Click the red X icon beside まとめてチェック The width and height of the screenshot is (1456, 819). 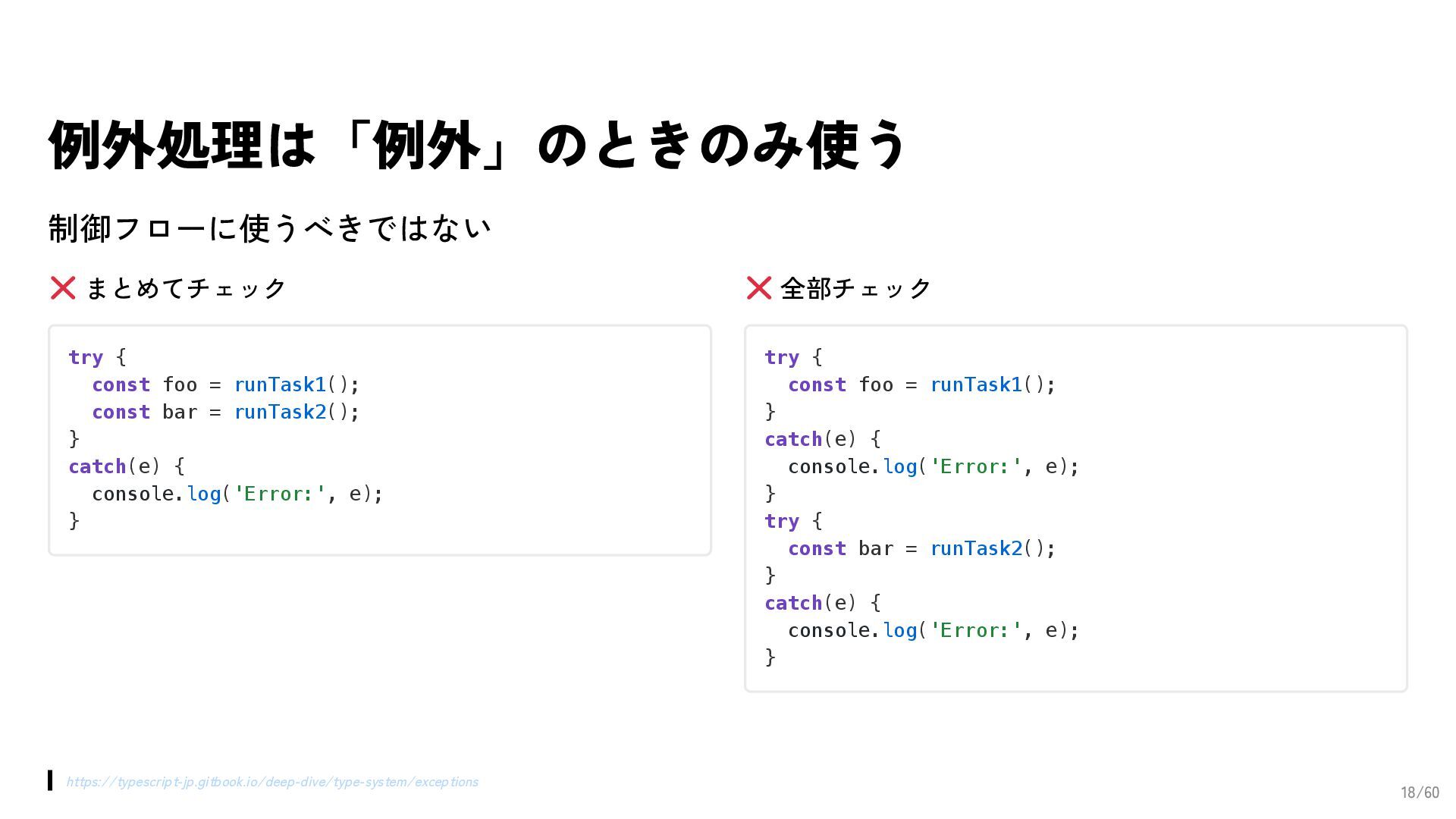[x=63, y=288]
